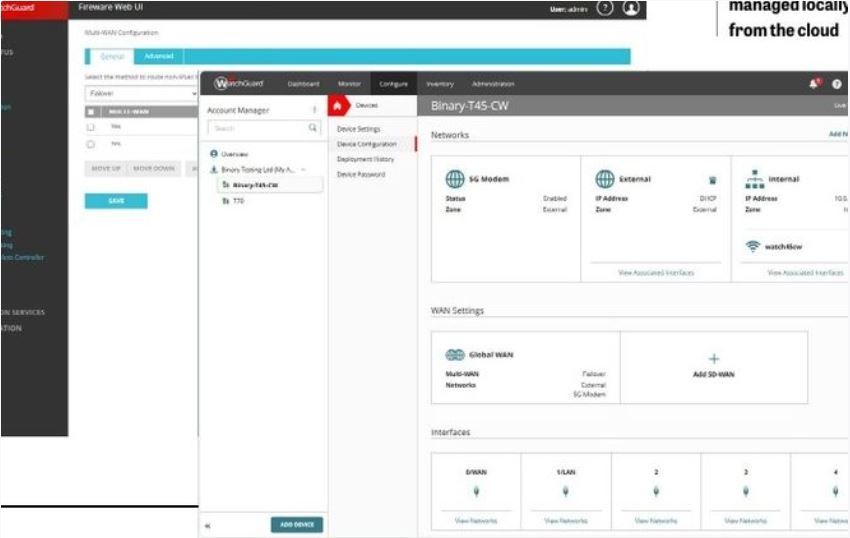Click interface 3 port icon
Image resolution: width=850 pixels, height=538 pixels.
coord(746,491)
